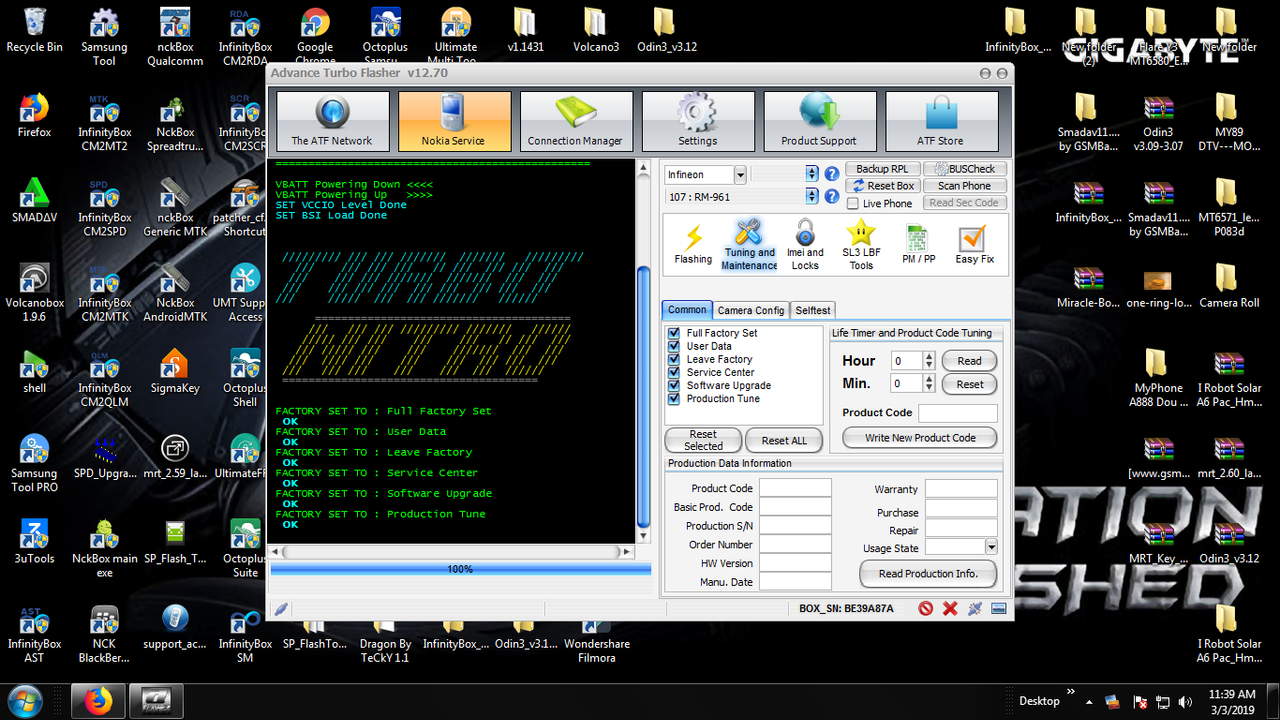Image resolution: width=1280 pixels, height=720 pixels.
Task: Uncheck Production Tune option
Action: click(x=674, y=398)
